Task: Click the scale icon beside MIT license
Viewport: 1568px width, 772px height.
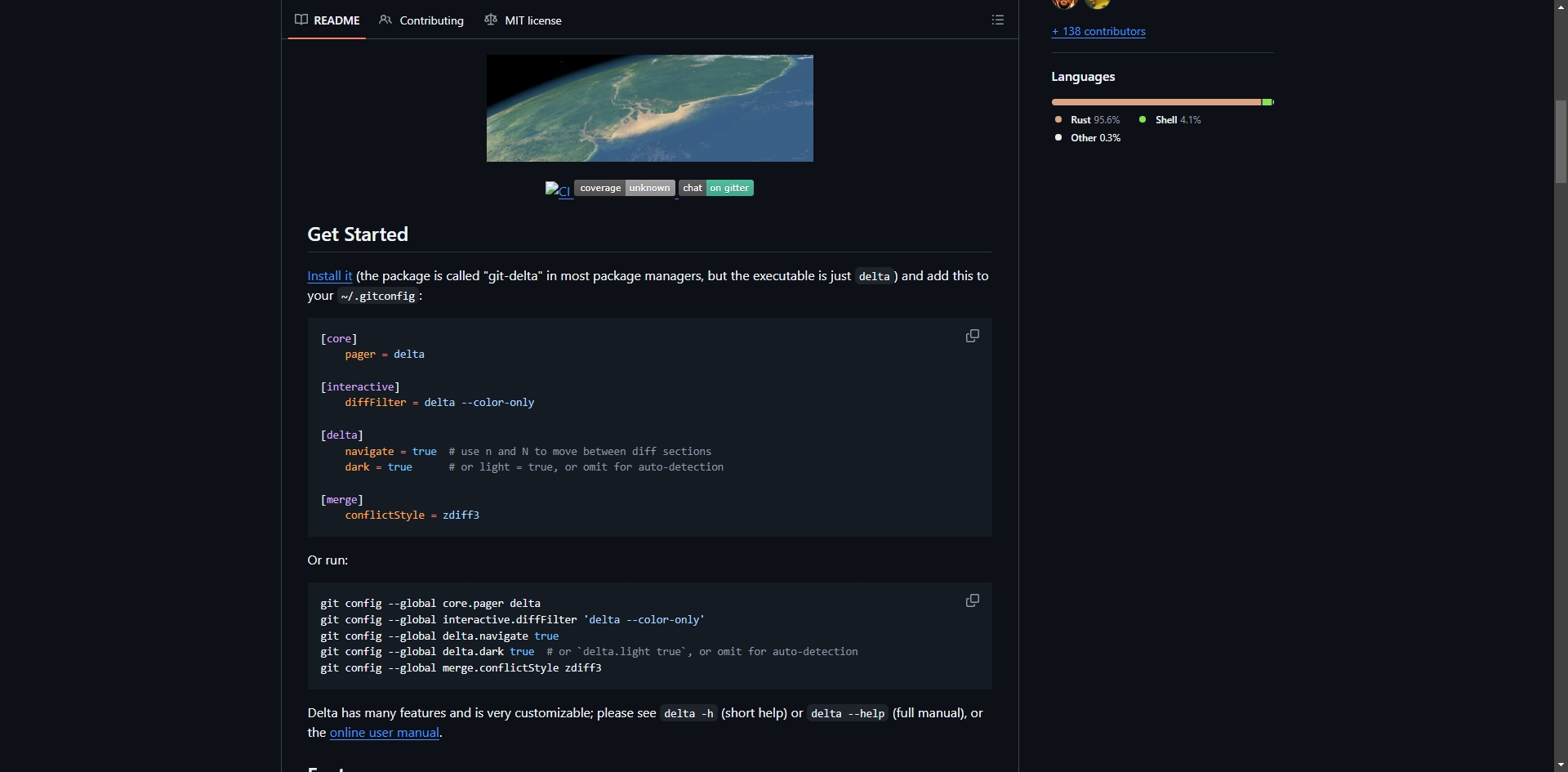Action: click(491, 20)
